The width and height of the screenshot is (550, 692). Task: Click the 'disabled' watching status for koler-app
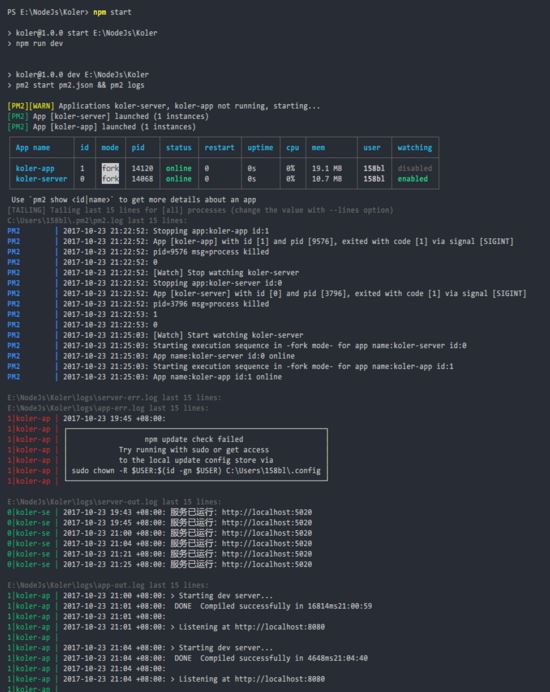pos(414,168)
